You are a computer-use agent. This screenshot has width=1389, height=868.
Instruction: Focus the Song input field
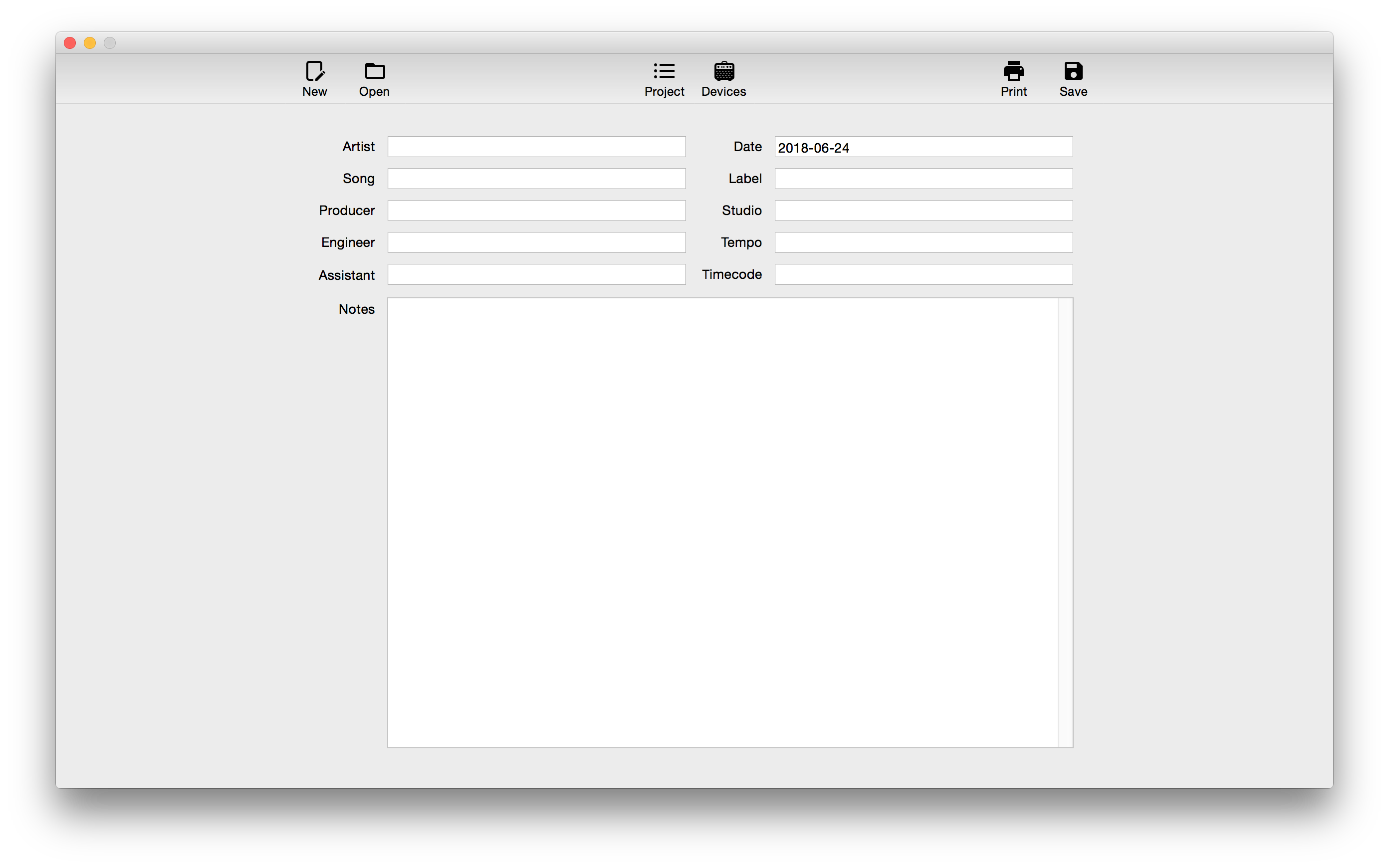click(x=536, y=179)
